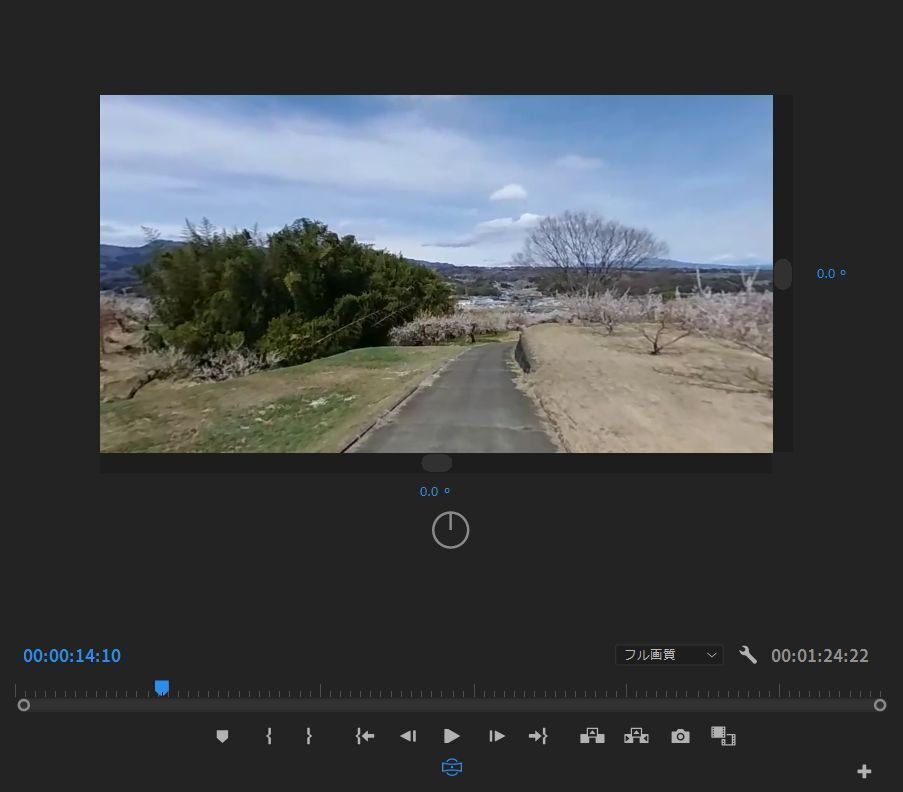This screenshot has height=792, width=903.
Task: Open the button editor plus icon
Action: click(864, 771)
